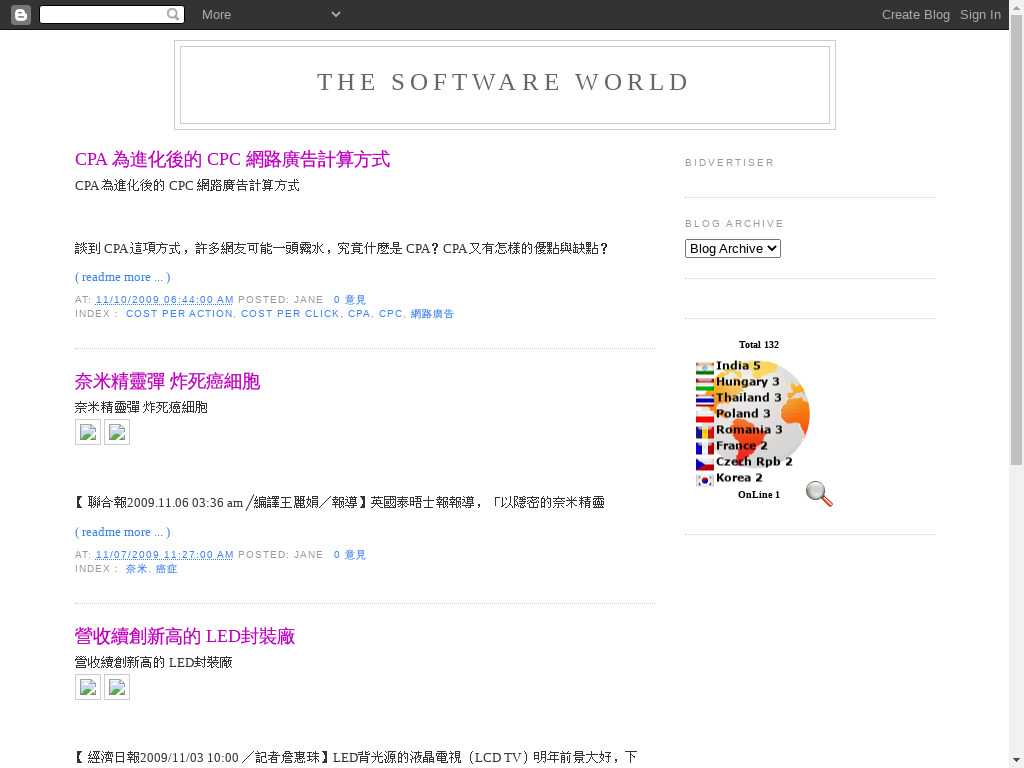Expand the Blog Archive dropdown
The image size is (1024, 768).
pos(733,249)
